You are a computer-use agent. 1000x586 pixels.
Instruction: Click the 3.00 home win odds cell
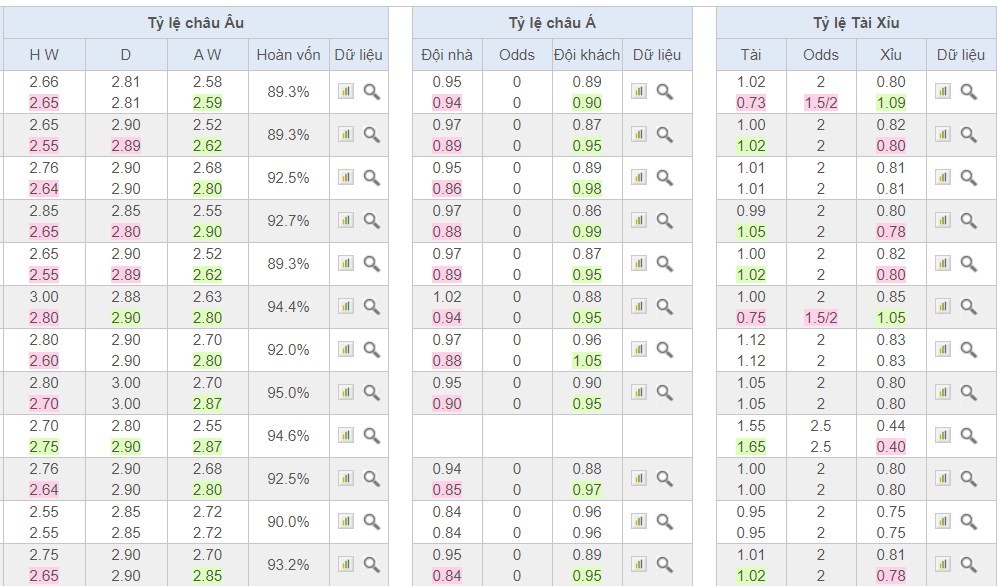click(x=43, y=297)
